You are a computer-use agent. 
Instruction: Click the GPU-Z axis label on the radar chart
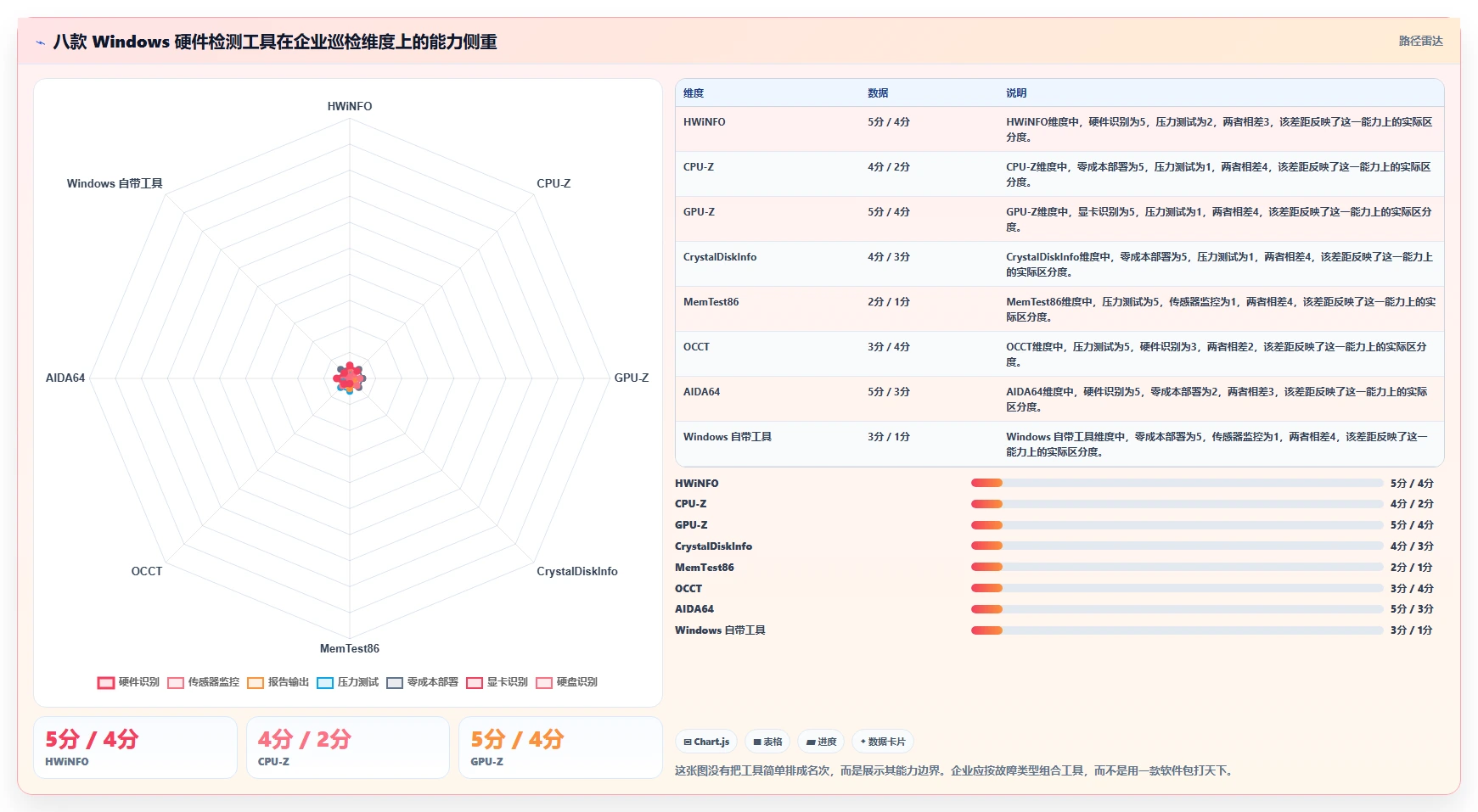pyautogui.click(x=632, y=378)
